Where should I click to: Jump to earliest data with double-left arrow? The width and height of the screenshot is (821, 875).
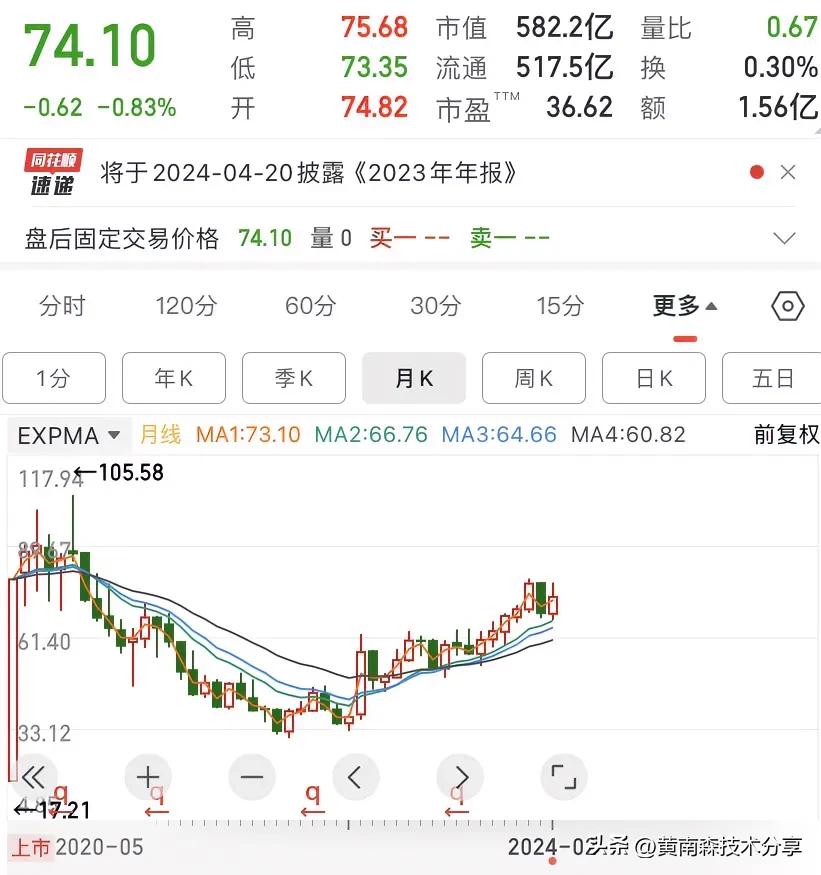(x=33, y=776)
